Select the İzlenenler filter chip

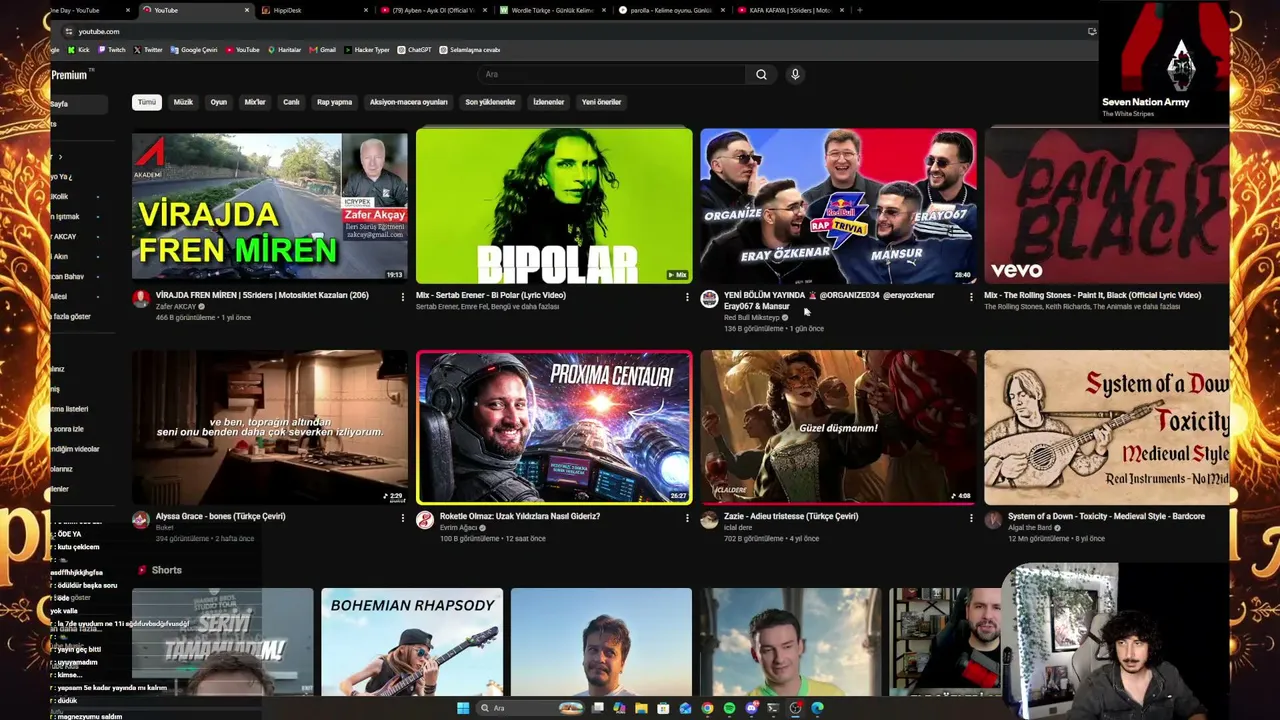[x=548, y=102]
